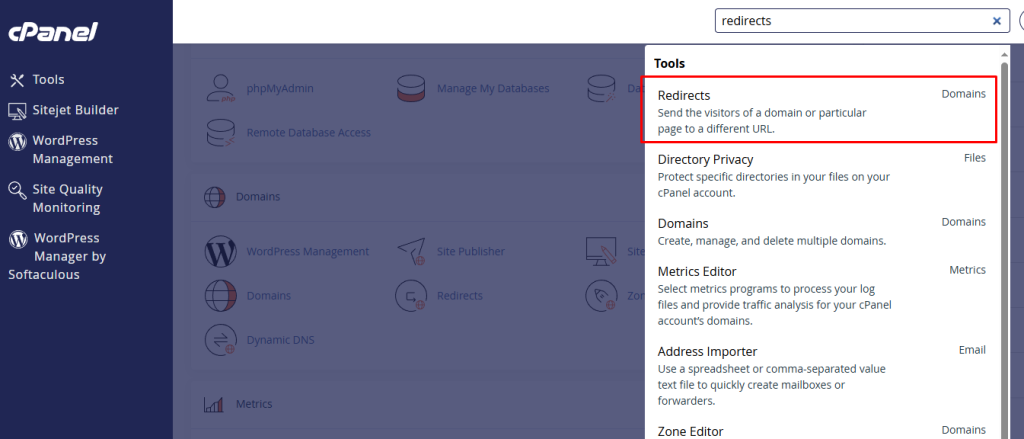Click the Dynamic DNS icon
Image resolution: width=1024 pixels, height=439 pixels.
pos(220,340)
